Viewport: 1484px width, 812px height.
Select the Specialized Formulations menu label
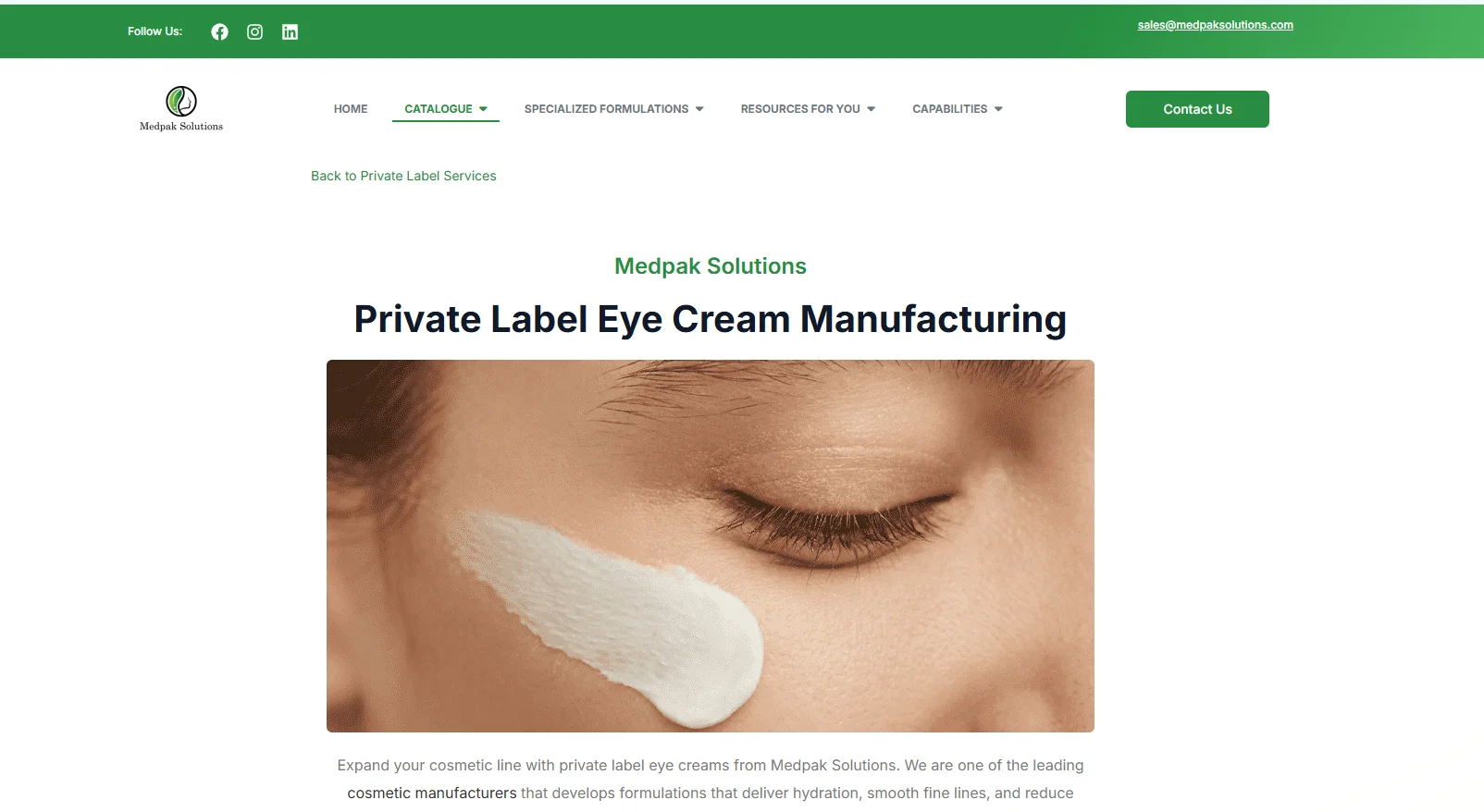(606, 109)
